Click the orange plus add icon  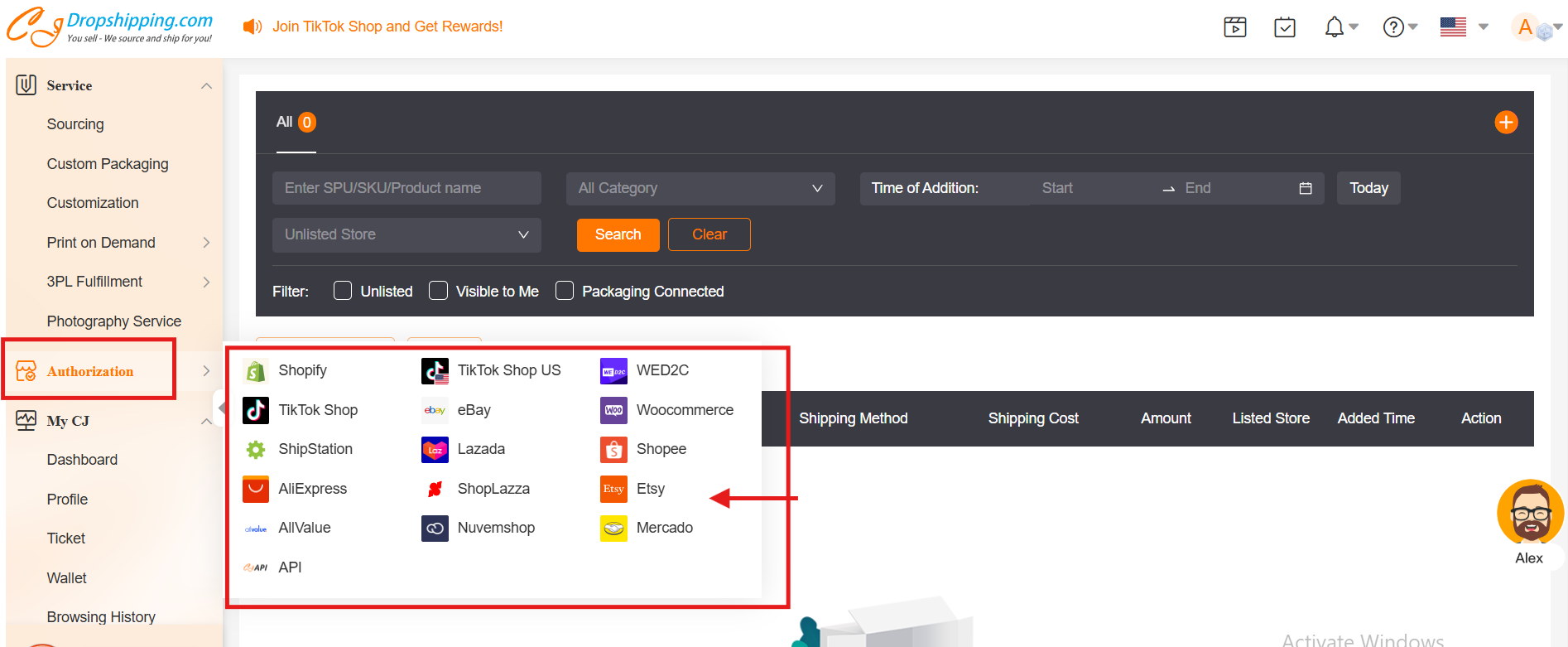pos(1506,123)
